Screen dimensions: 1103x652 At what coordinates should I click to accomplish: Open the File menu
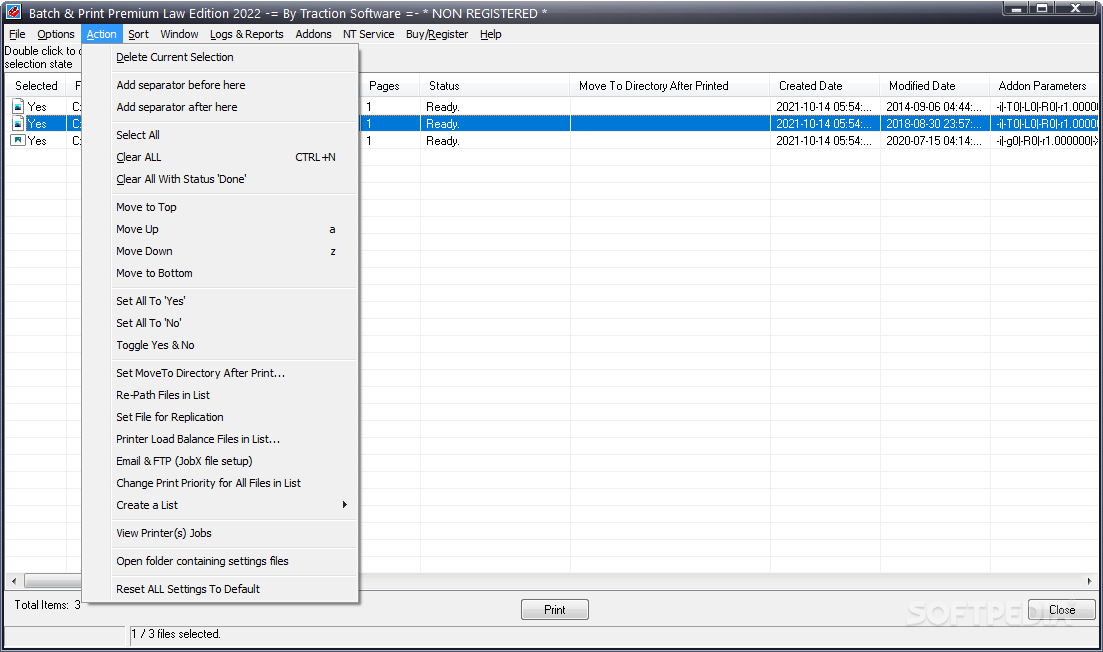[17, 34]
